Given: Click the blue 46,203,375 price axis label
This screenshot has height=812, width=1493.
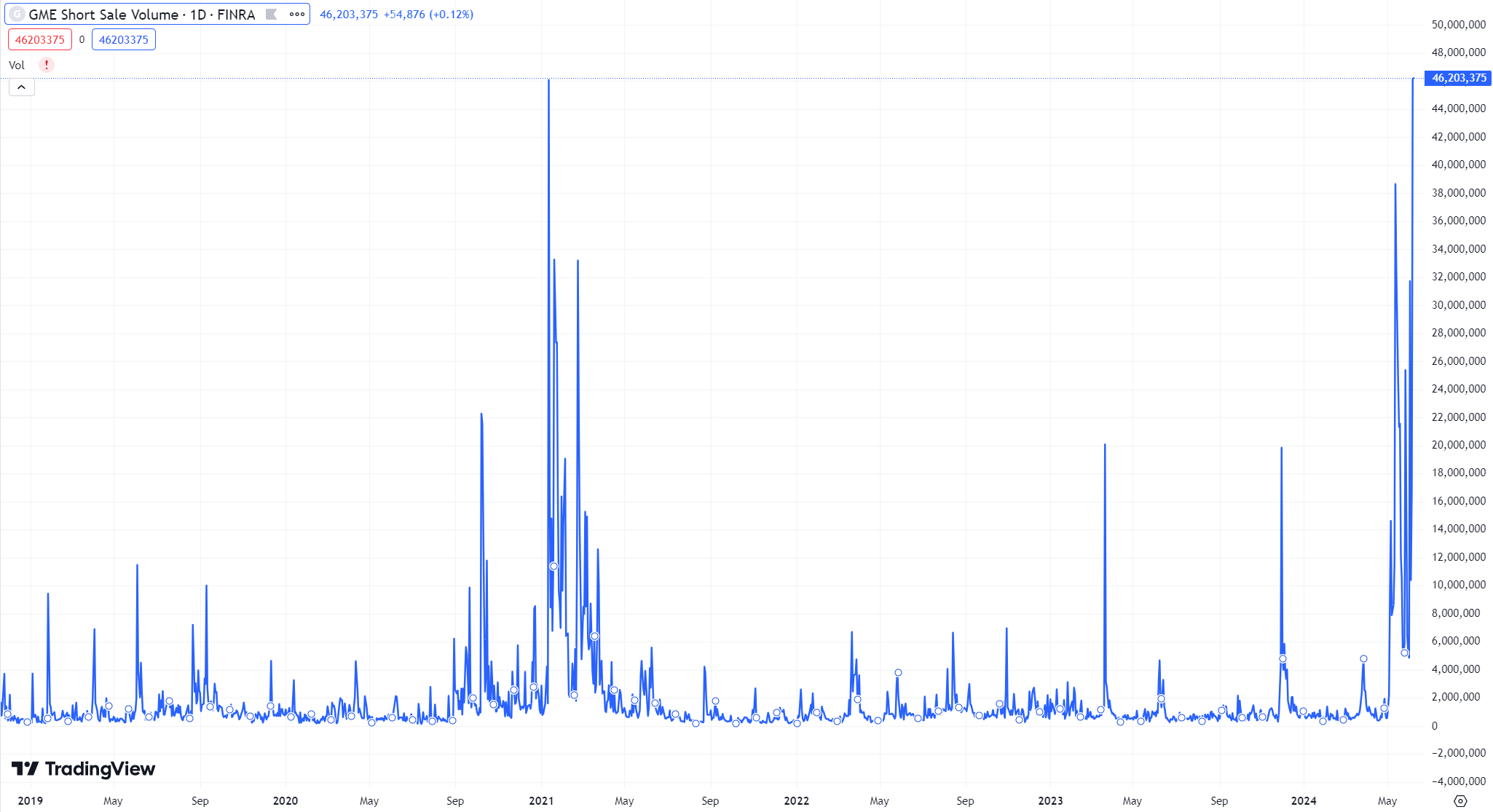Looking at the screenshot, I should pos(1458,78).
